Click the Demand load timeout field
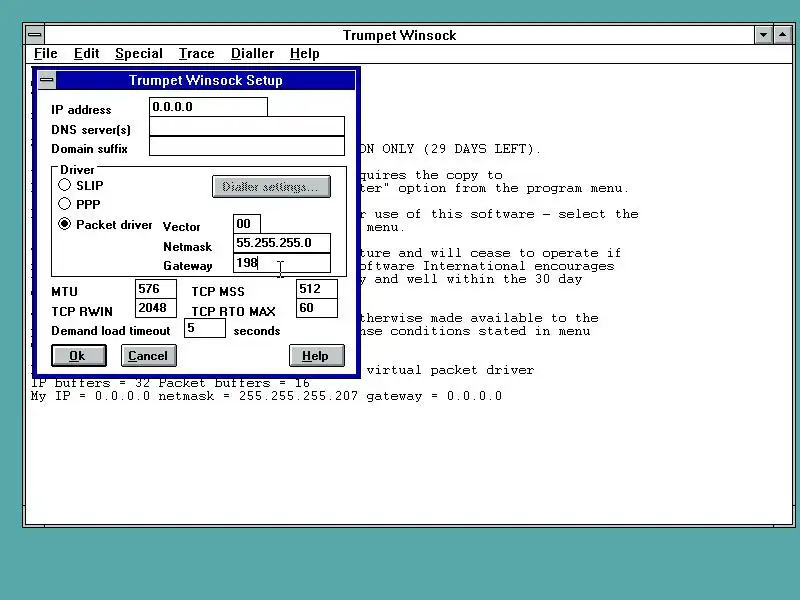This screenshot has width=800, height=600. pyautogui.click(x=205, y=328)
